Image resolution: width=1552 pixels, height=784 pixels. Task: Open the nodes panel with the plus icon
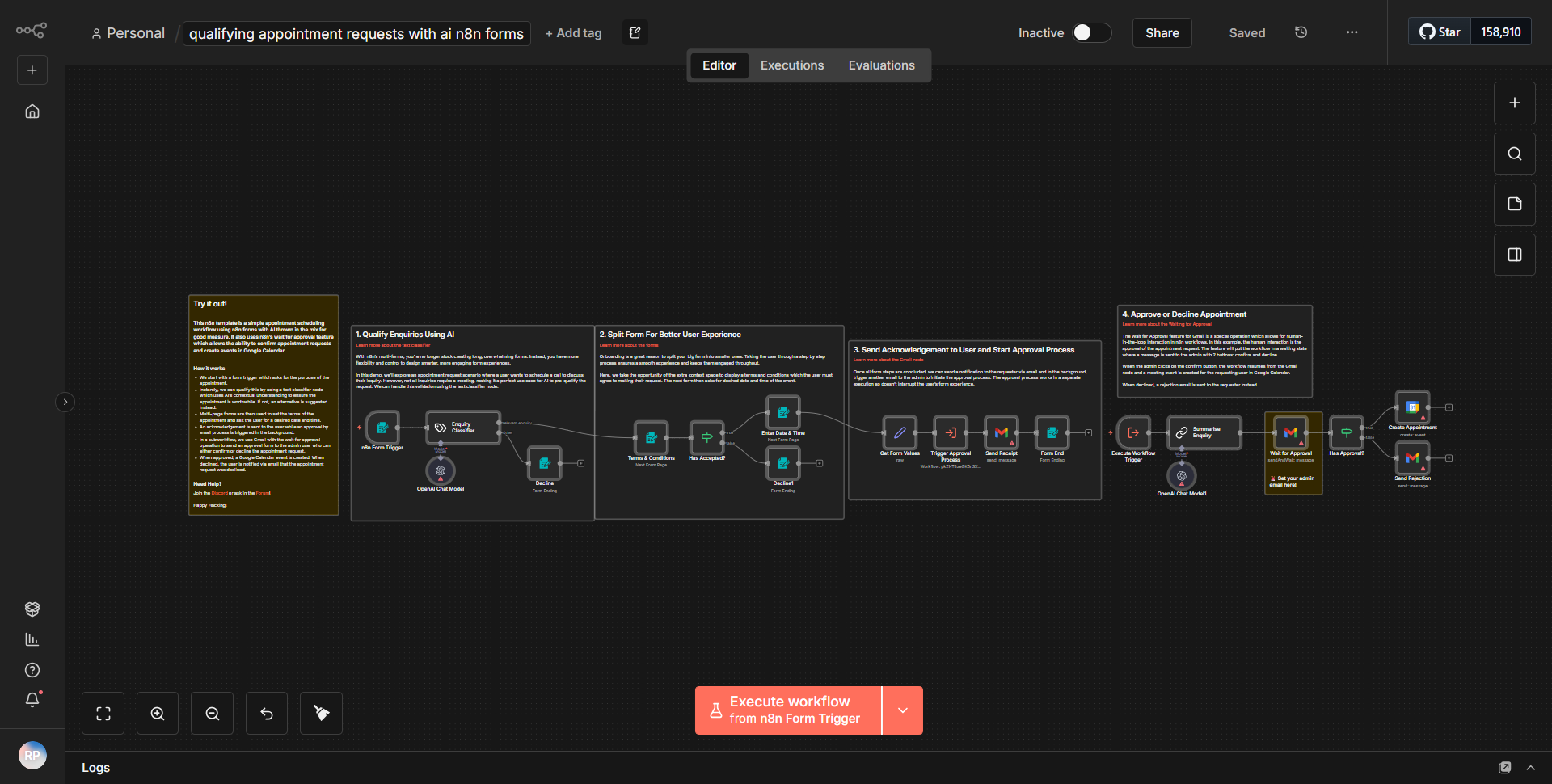[x=1514, y=103]
